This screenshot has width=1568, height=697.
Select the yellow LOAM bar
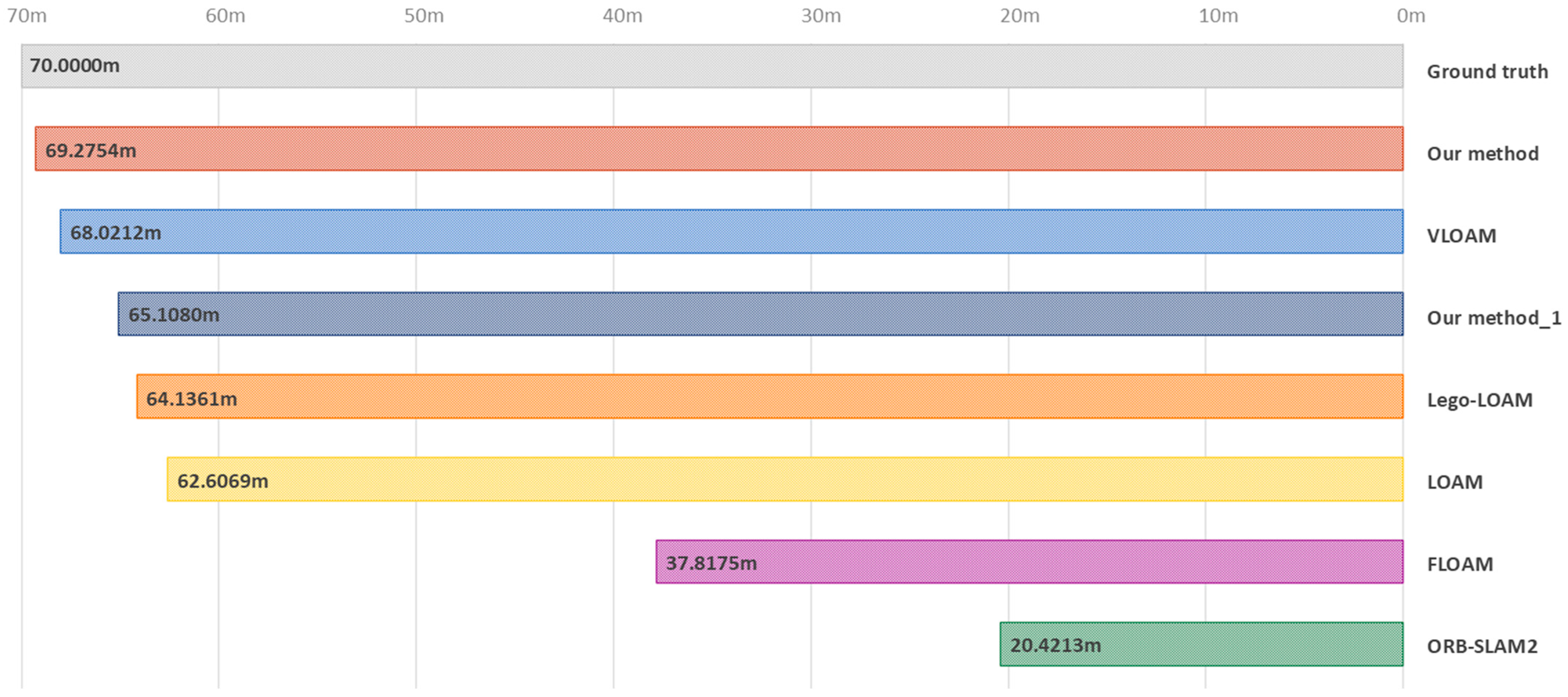click(785, 479)
